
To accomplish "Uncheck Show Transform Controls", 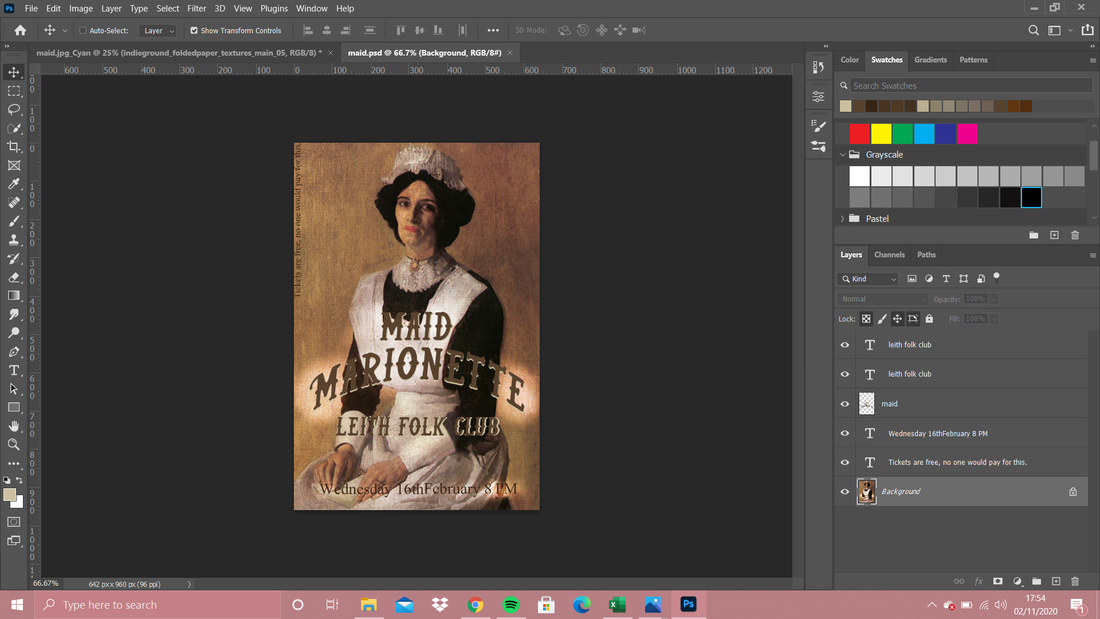I will coord(194,31).
